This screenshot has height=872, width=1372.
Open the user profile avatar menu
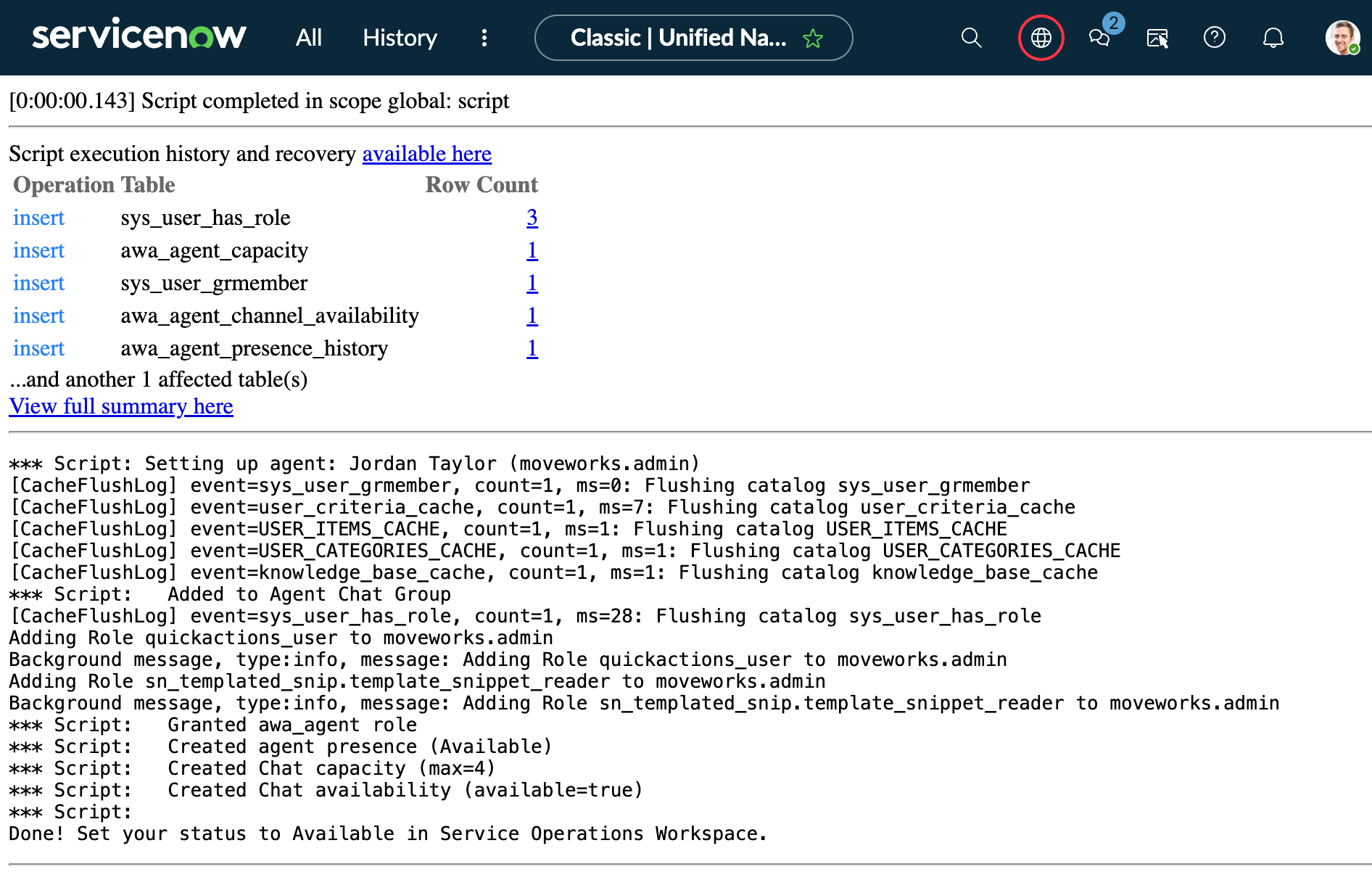[x=1342, y=38]
